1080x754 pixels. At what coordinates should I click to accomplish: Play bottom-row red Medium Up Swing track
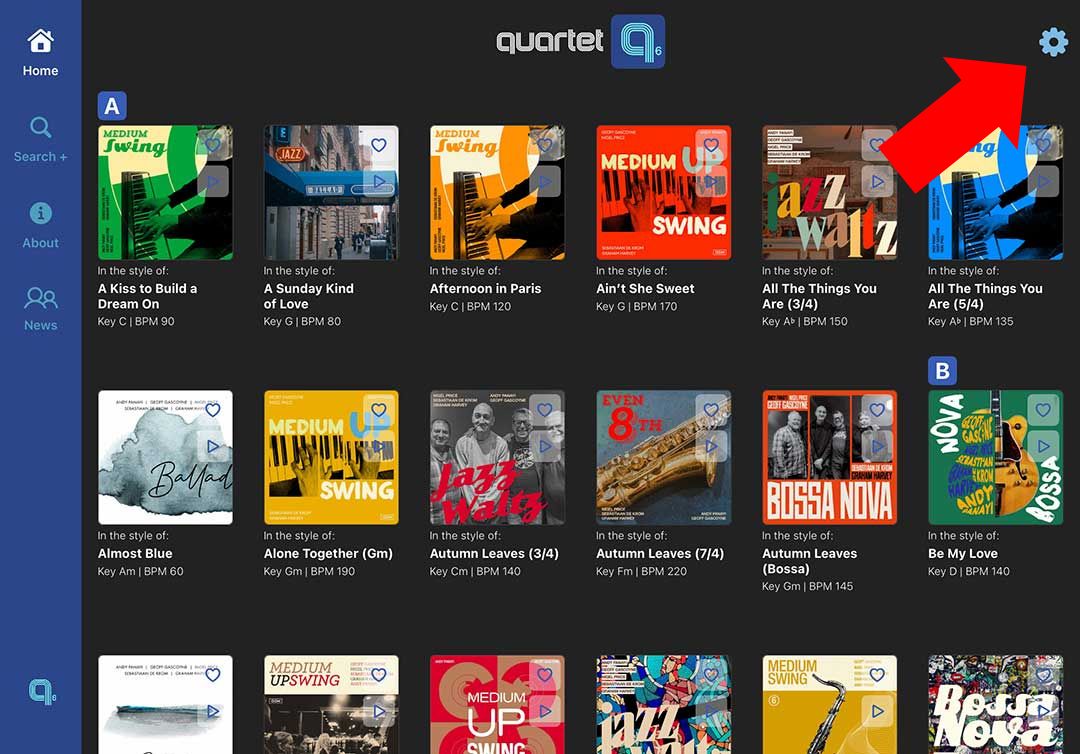pyautogui.click(x=545, y=711)
